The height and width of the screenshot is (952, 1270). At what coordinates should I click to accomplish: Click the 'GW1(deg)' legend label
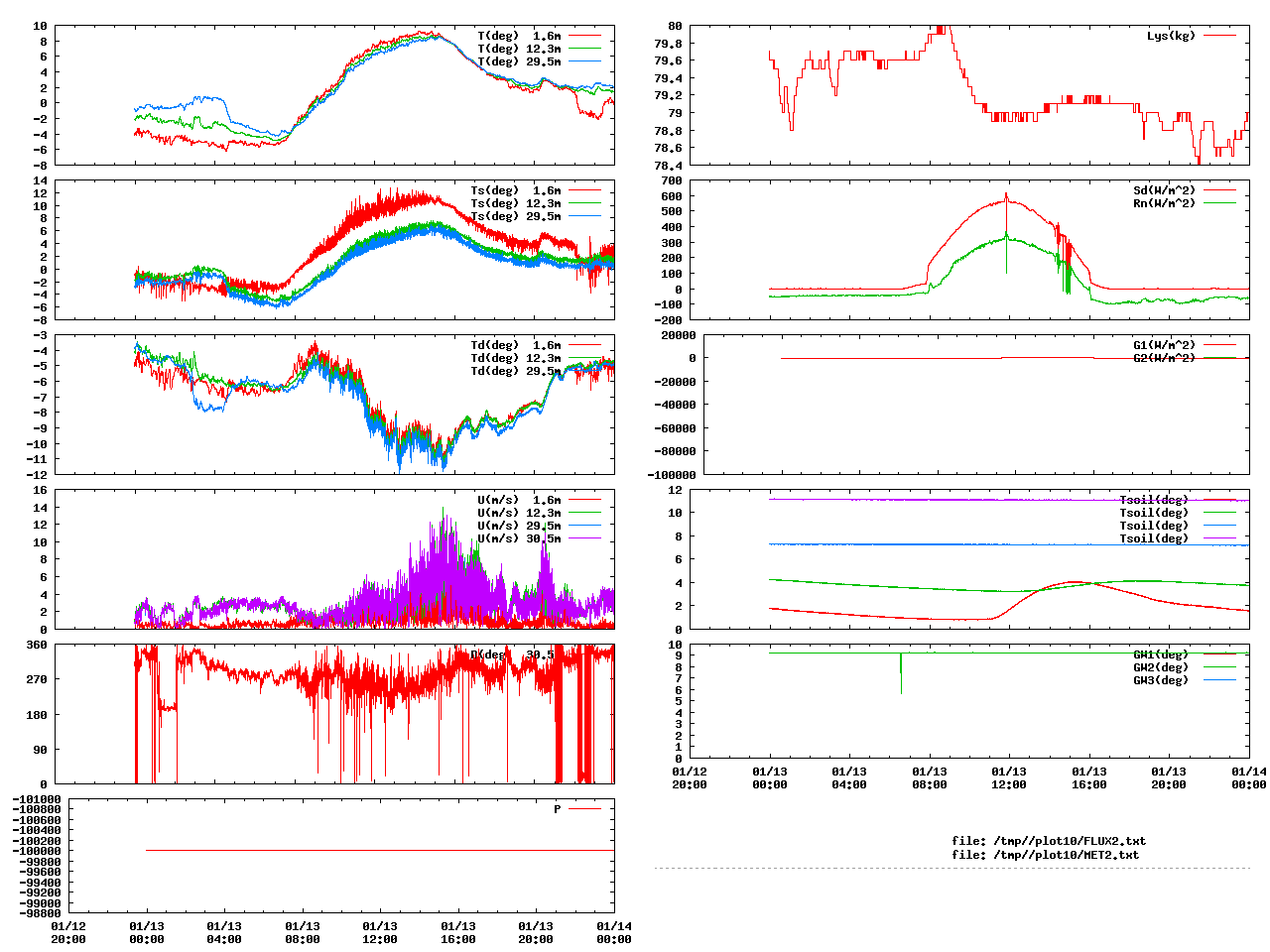coord(1160,654)
